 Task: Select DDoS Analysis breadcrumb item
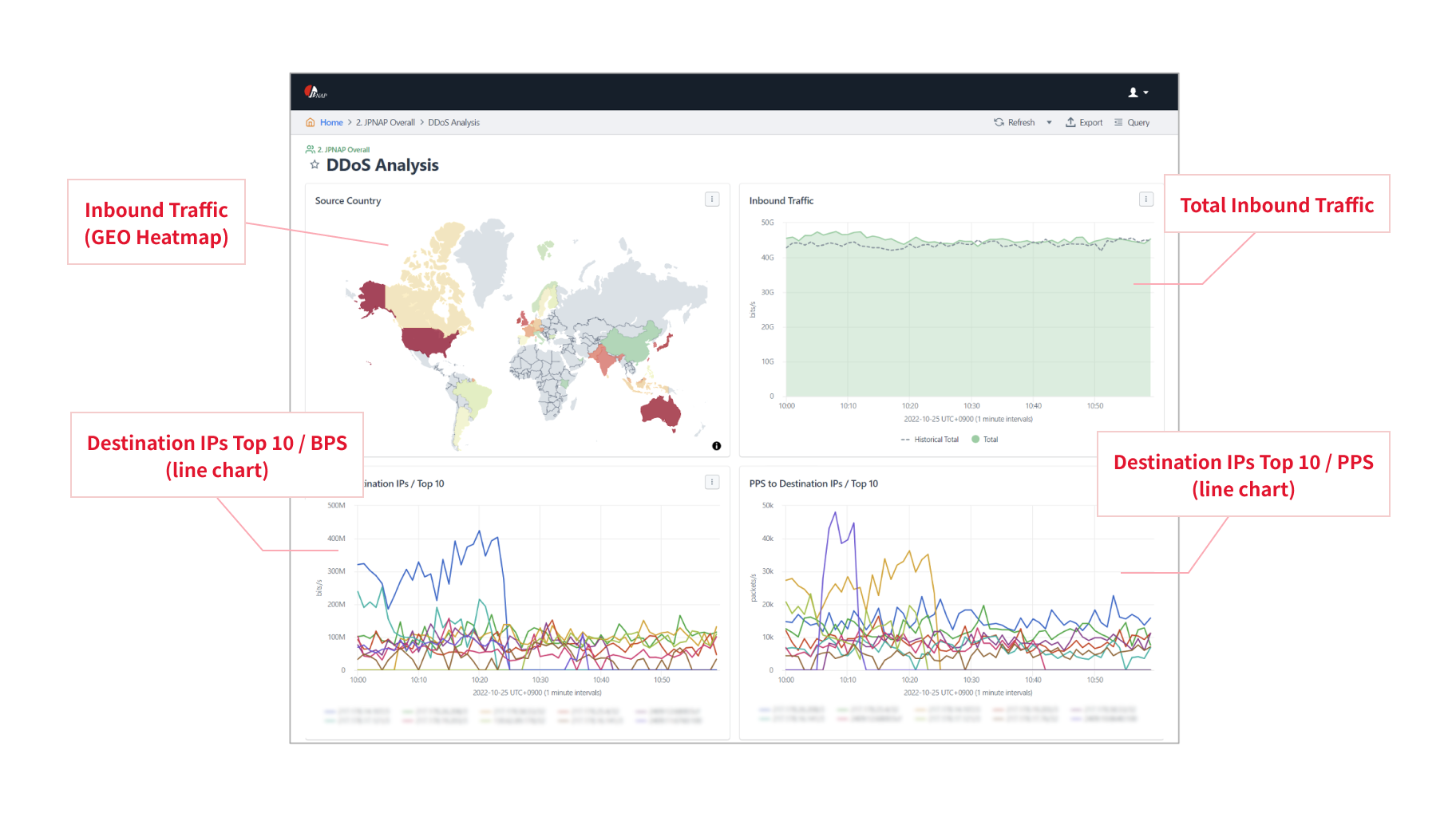[453, 122]
